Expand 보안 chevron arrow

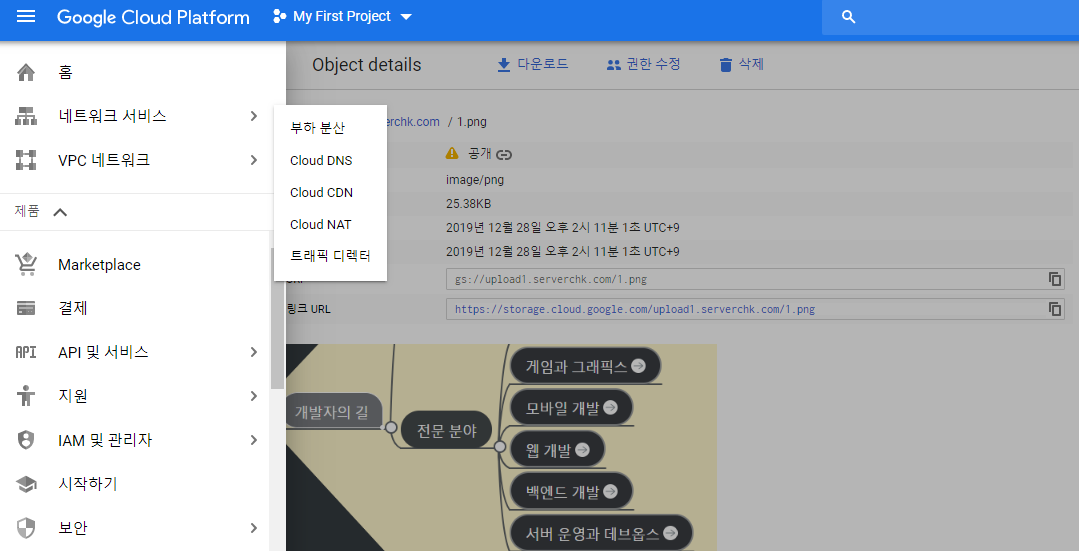[254, 528]
